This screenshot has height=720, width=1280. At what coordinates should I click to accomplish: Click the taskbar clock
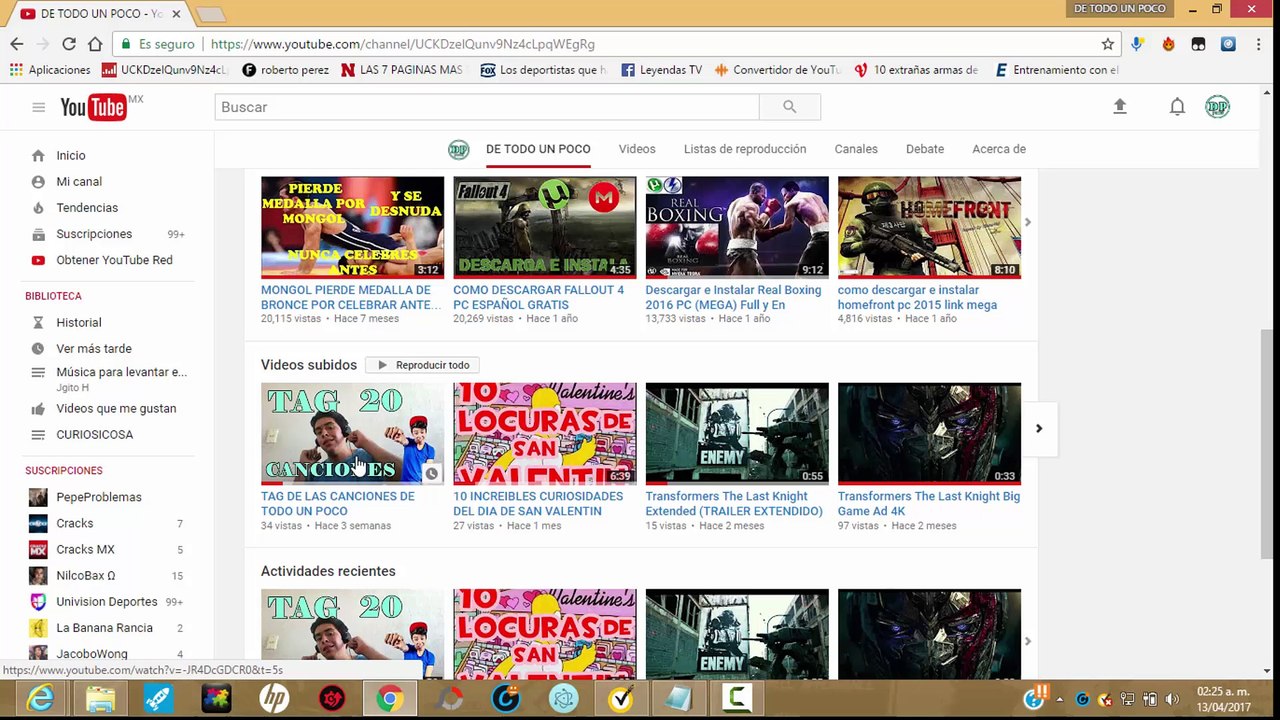1224,699
